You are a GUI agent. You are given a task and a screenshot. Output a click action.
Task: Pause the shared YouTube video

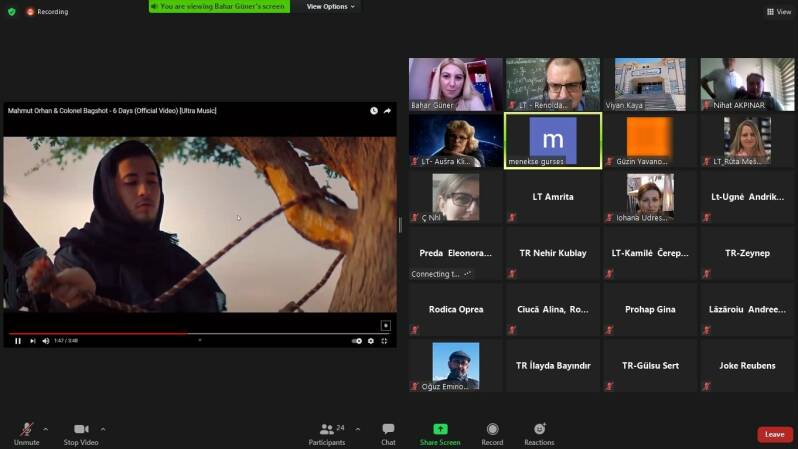18,341
